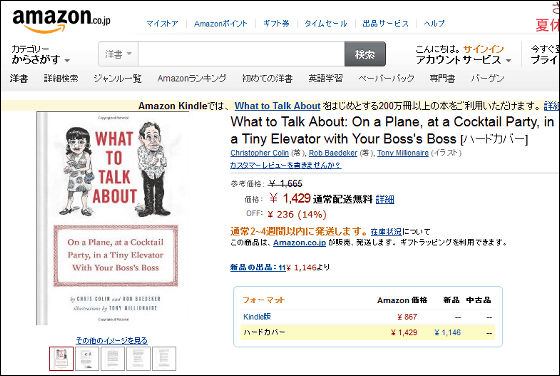Click the amazon.co.jp logo
Screen dimensions: 560x376
[x=61, y=21]
